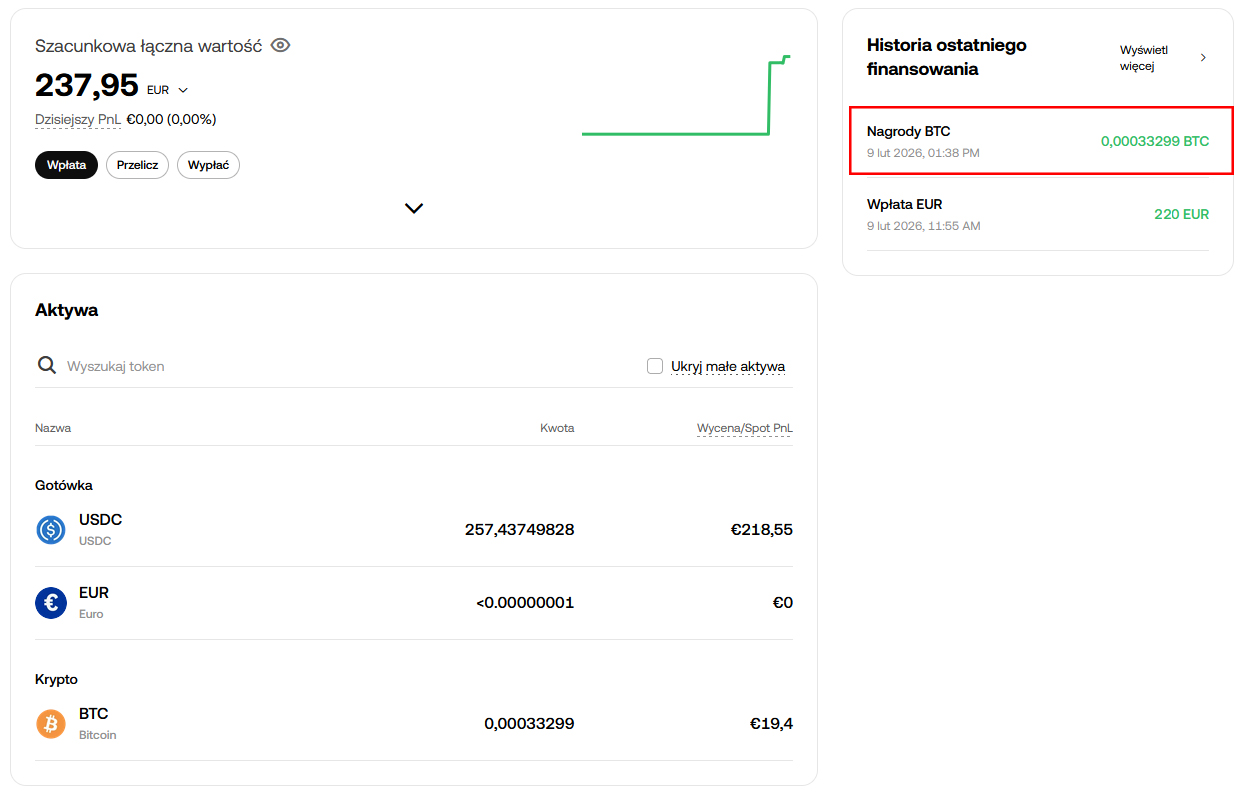Click the Bitcoin logo icon
The image size is (1245, 799).
click(51, 724)
